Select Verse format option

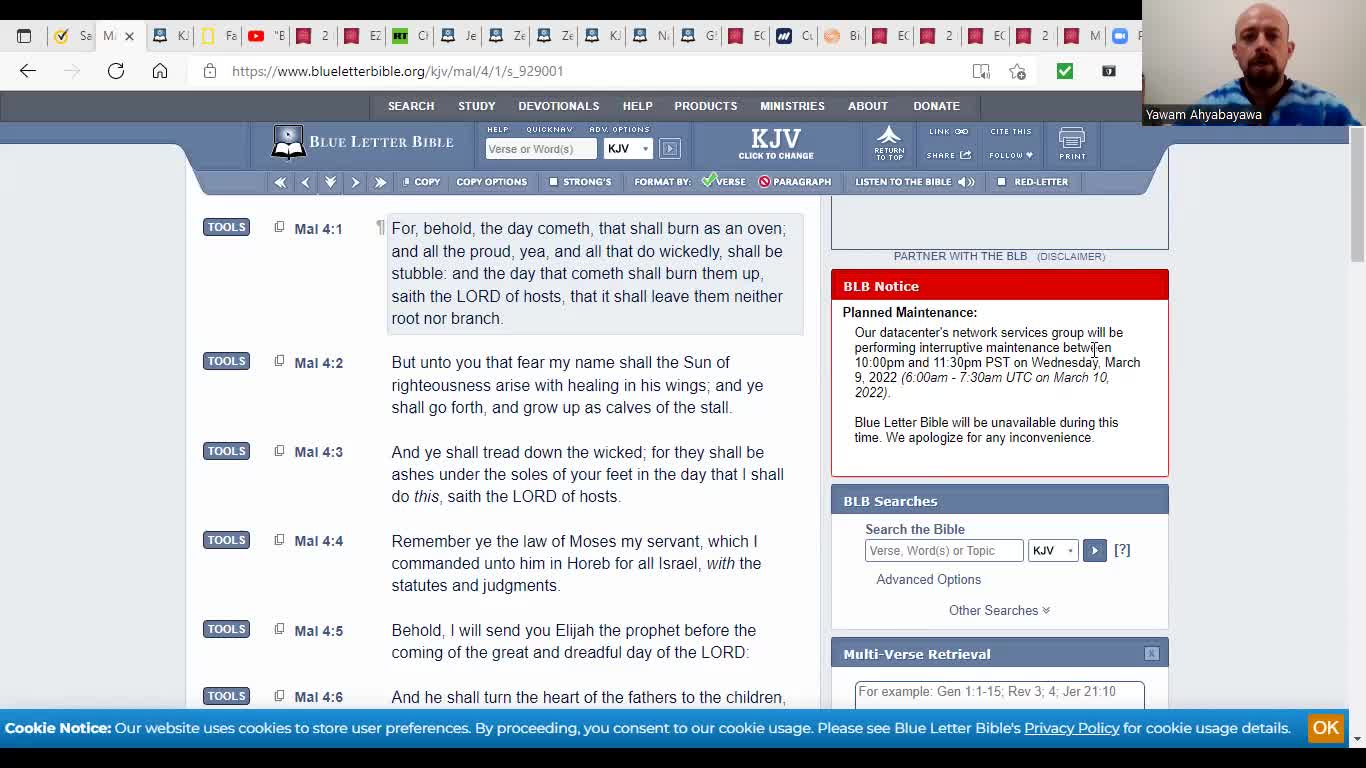[724, 182]
